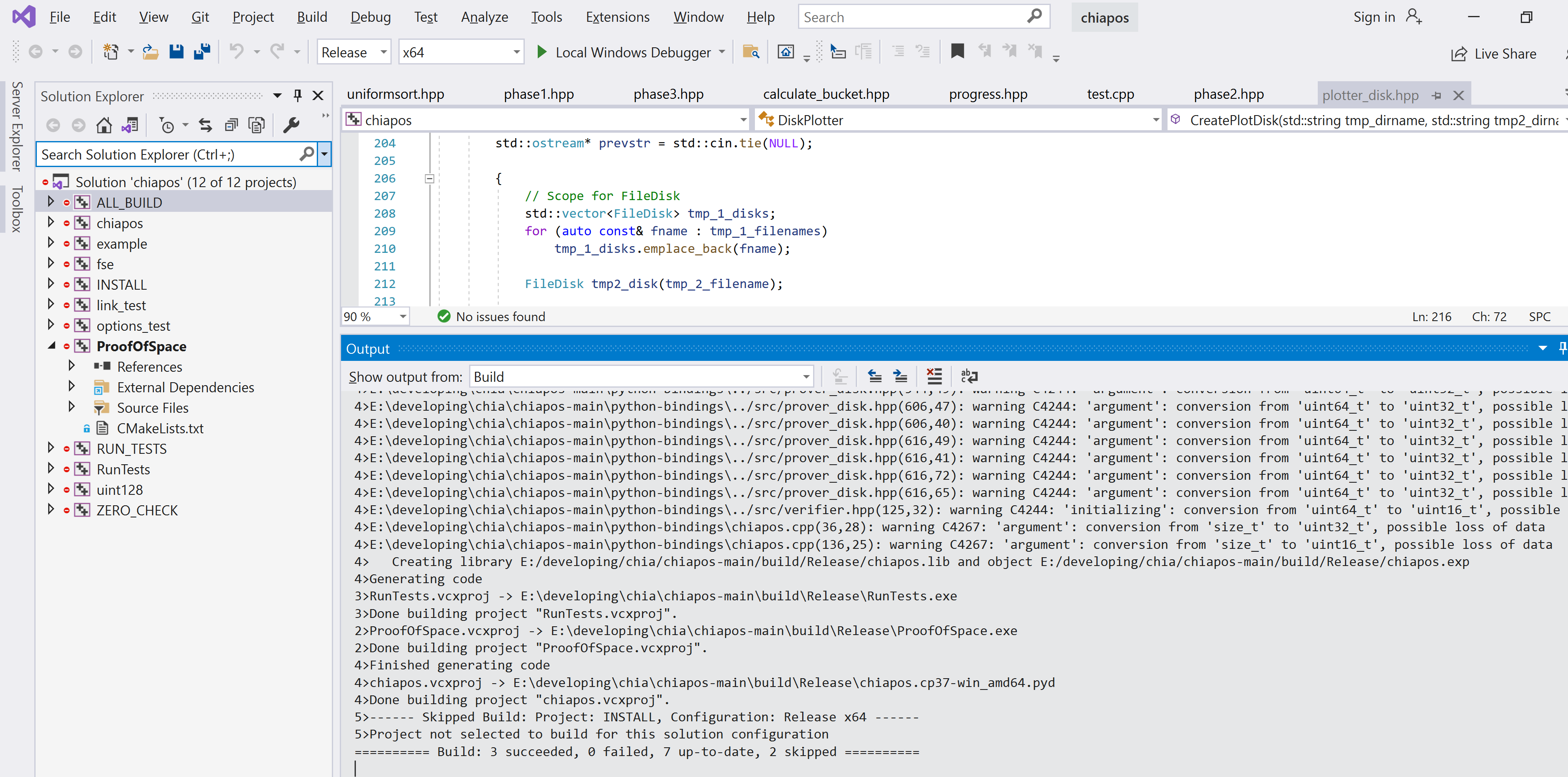The height and width of the screenshot is (777, 1568).
Task: Click Sign in link
Action: click(x=1374, y=17)
